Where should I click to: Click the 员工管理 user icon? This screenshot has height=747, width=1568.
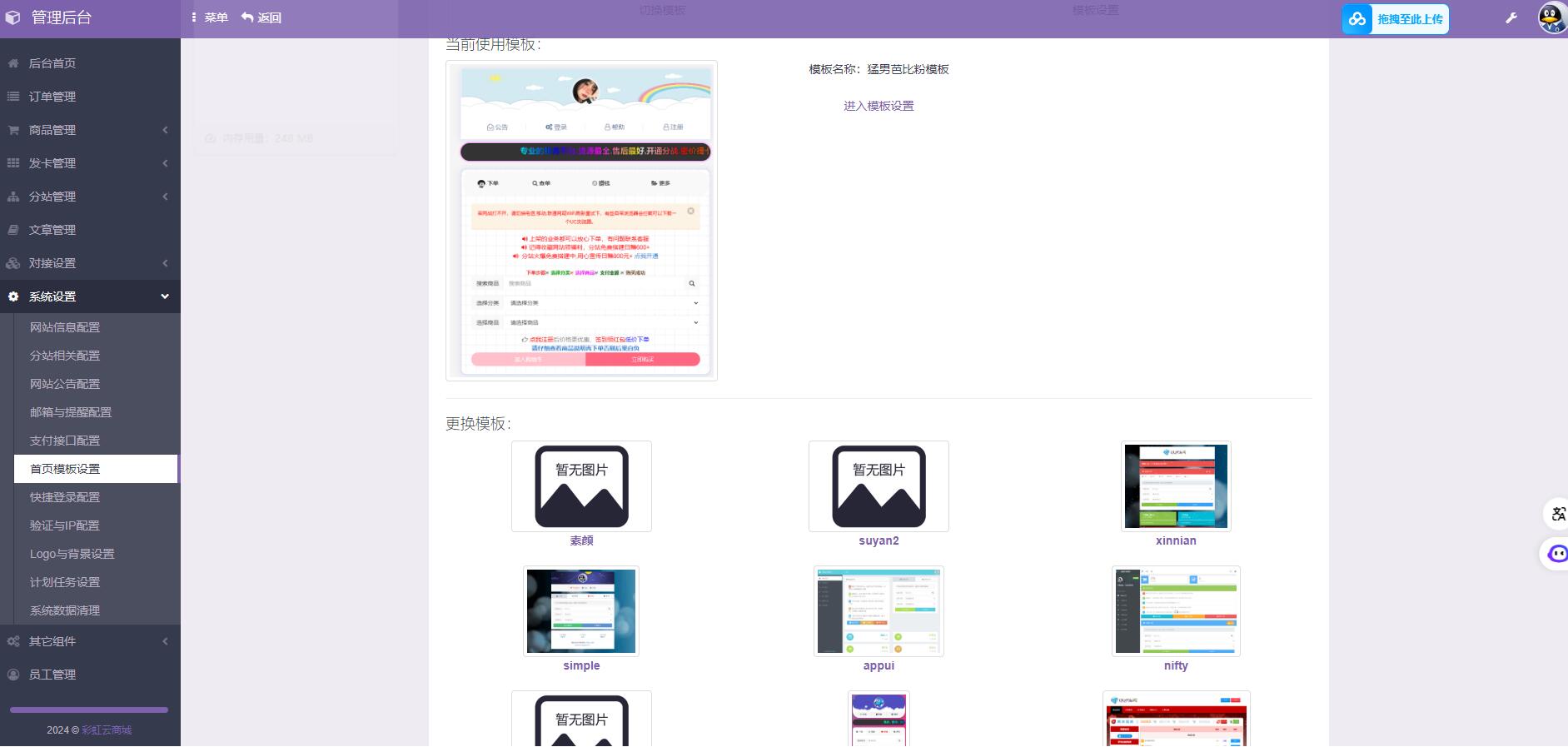pos(13,675)
